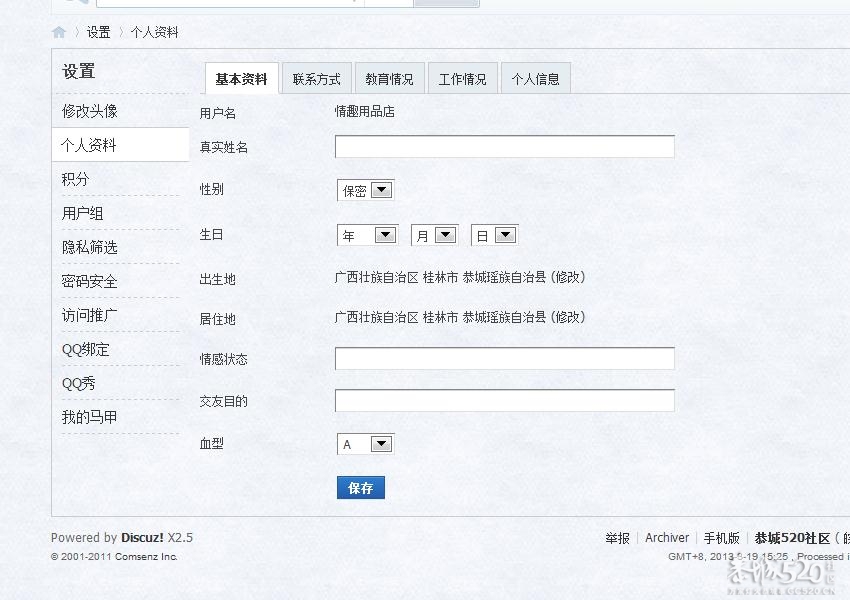
Task: Open Archiver link in the footer
Action: tap(667, 537)
